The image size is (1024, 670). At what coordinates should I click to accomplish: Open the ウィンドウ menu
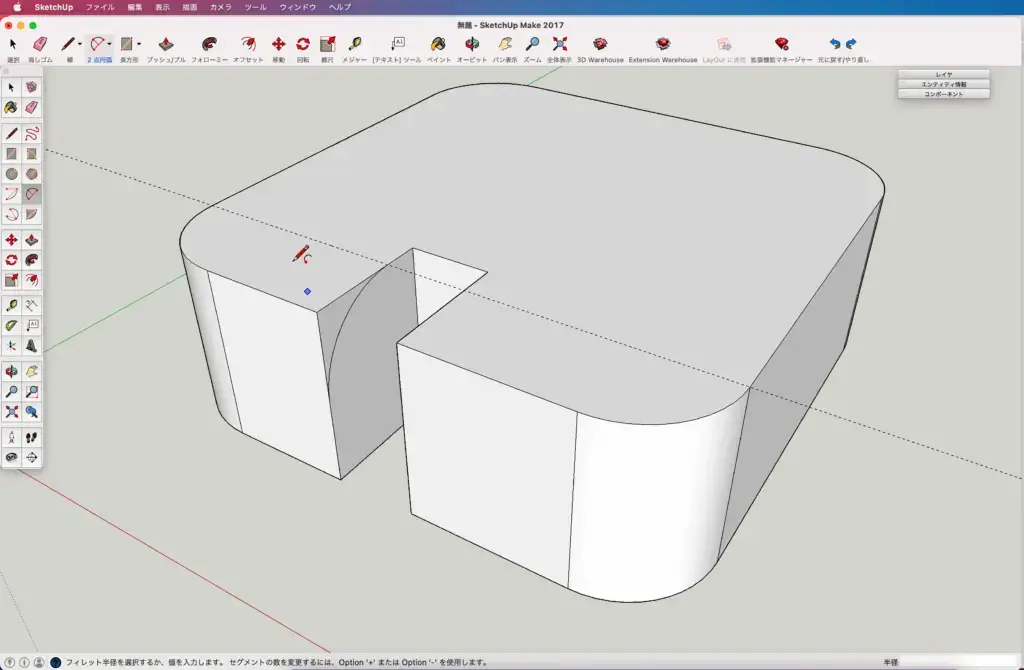pos(298,7)
